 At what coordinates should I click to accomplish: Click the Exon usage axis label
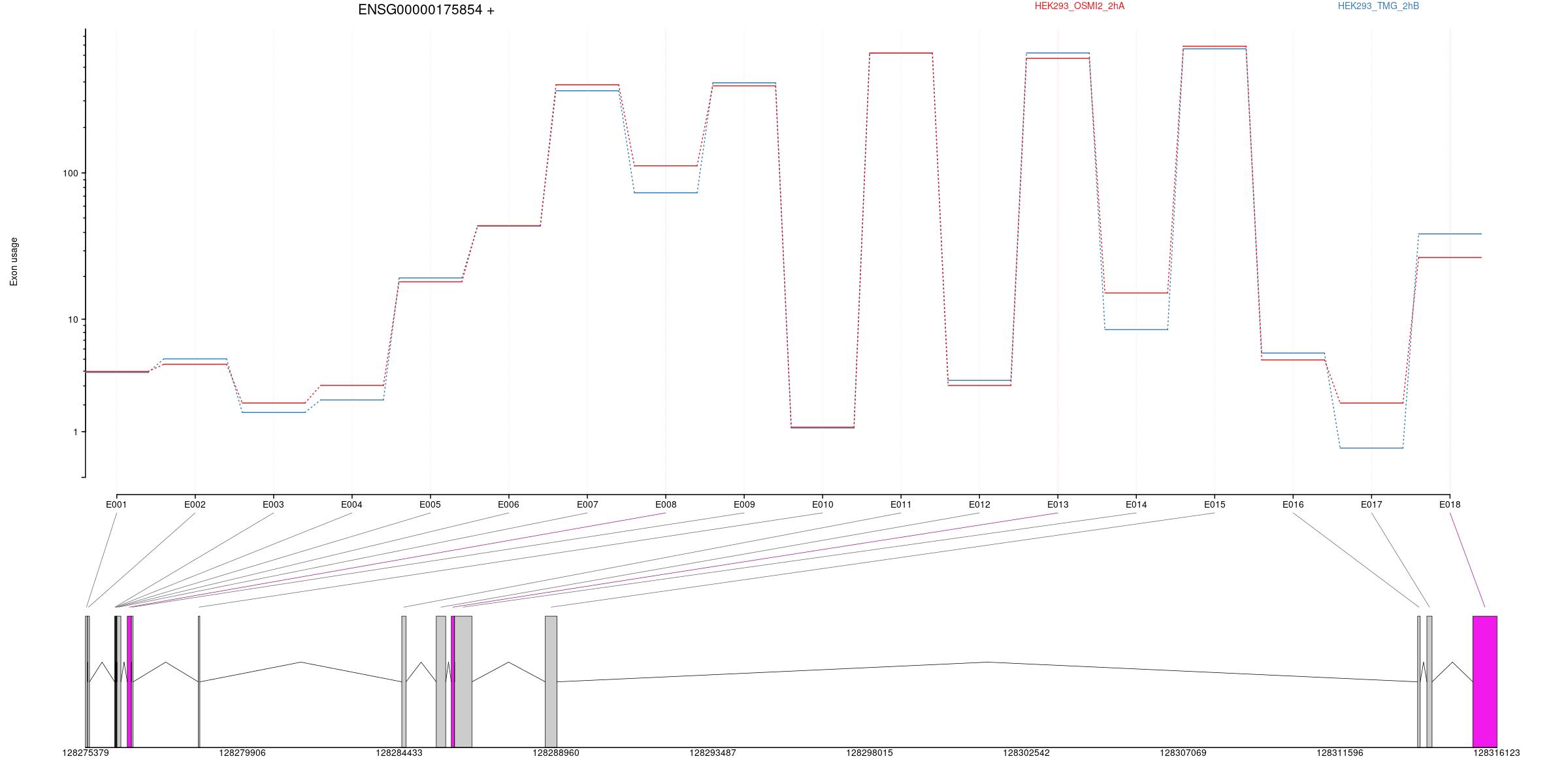[x=14, y=261]
